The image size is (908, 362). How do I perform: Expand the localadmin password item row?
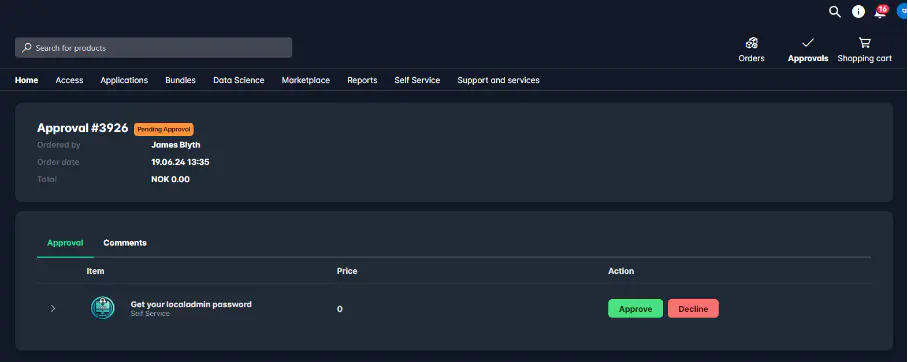point(53,308)
